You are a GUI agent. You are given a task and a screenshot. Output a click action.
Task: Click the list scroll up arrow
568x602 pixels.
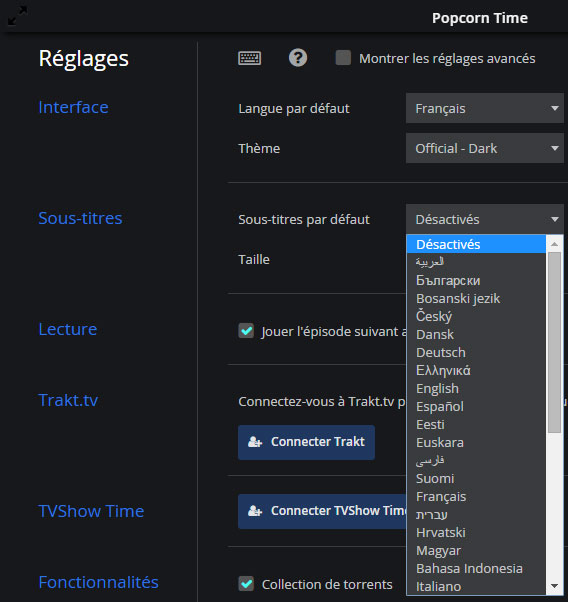click(x=554, y=244)
